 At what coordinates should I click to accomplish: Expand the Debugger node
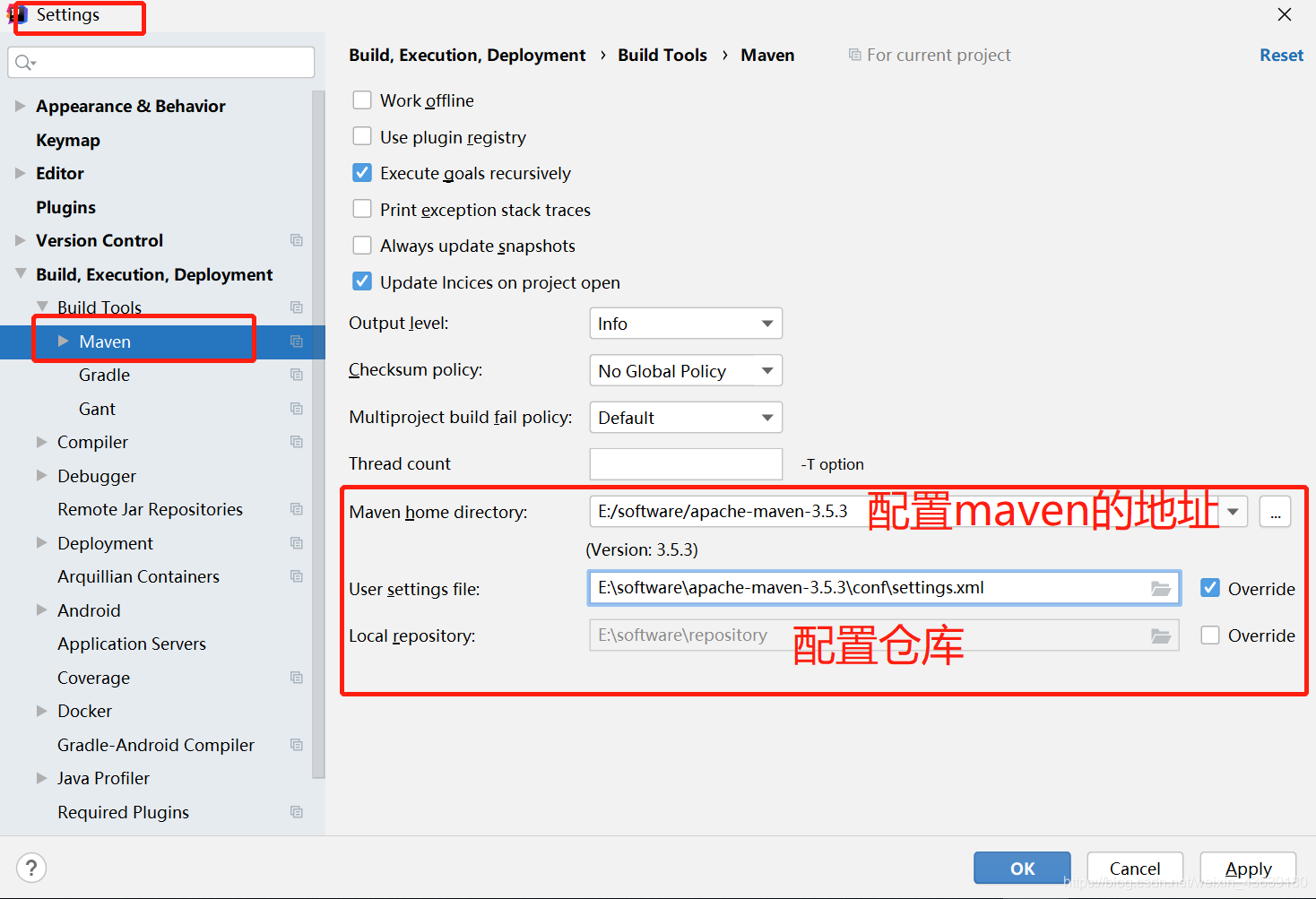pos(41,476)
